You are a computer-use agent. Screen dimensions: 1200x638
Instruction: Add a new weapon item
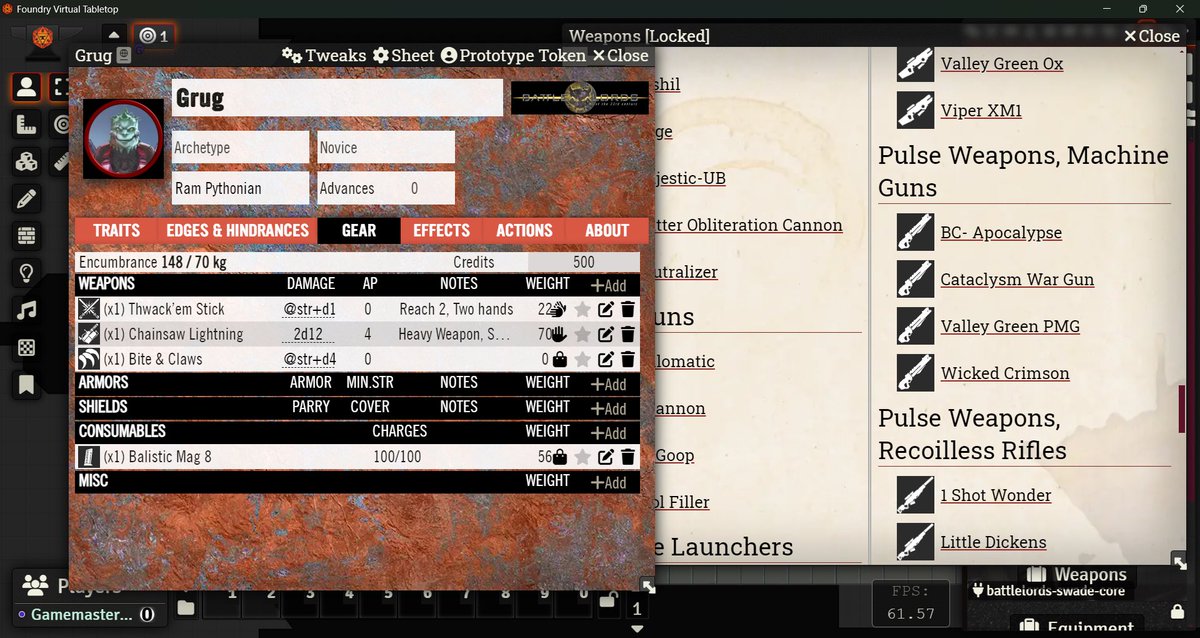pyautogui.click(x=608, y=285)
